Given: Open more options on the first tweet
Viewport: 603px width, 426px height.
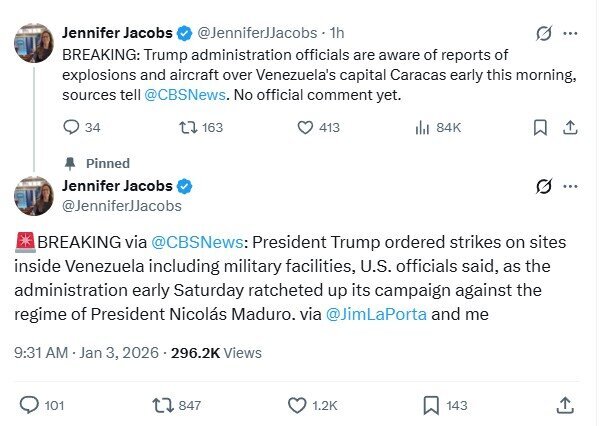Looking at the screenshot, I should [x=570, y=33].
